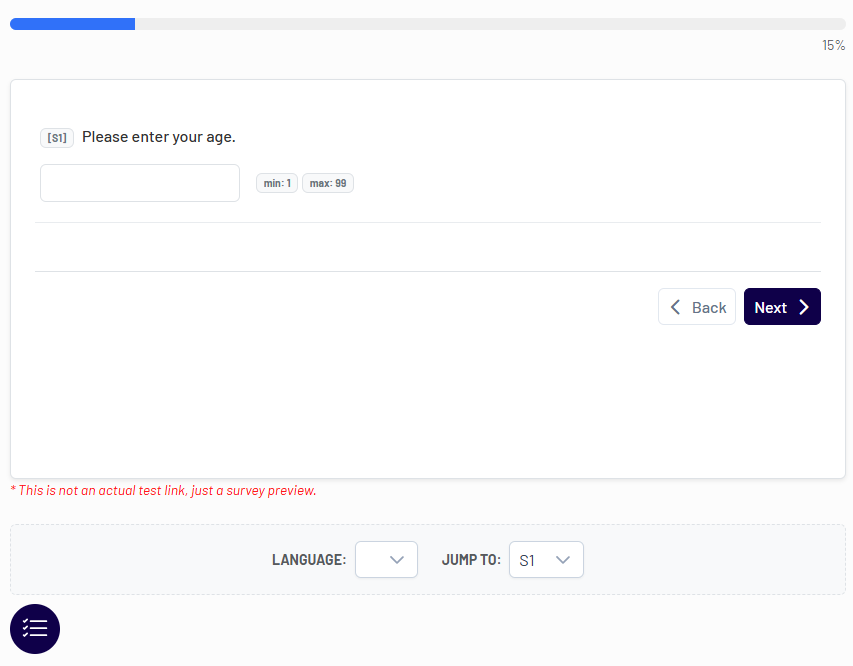
Task: Click the Back button
Action: [x=697, y=307]
